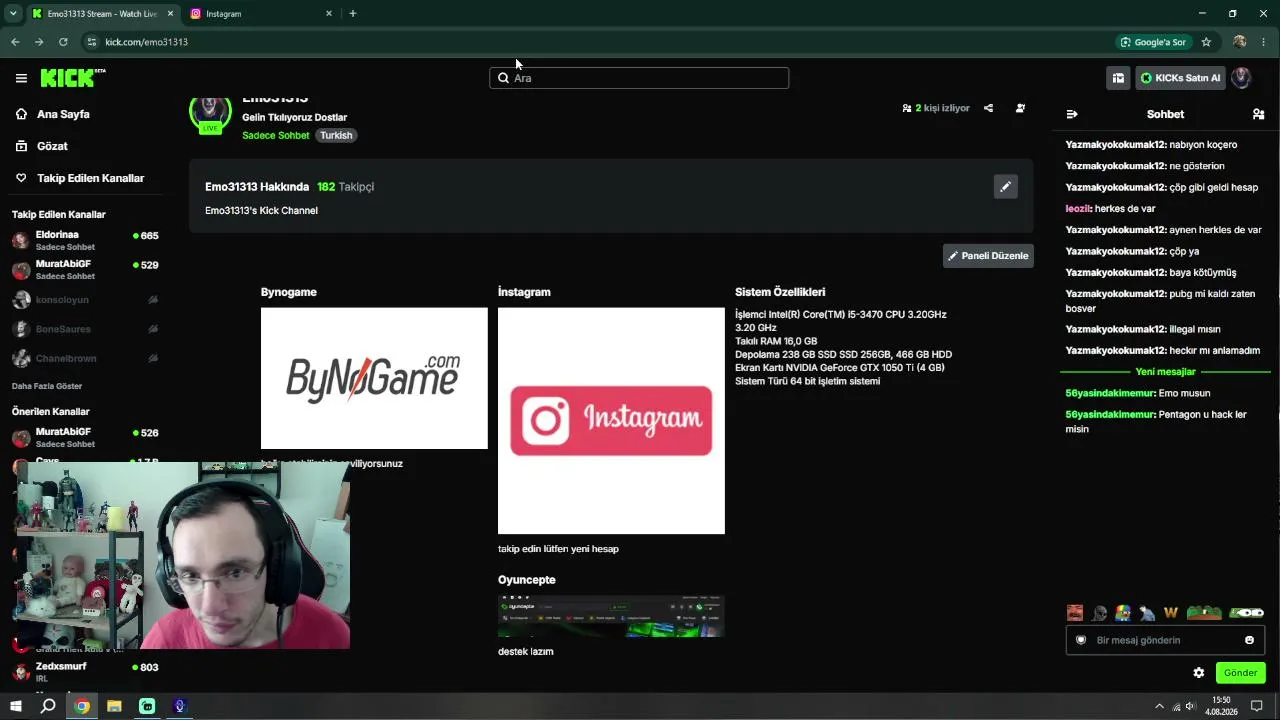Screen dimensions: 1280x720
Task: Open Eldorinaa's channel in the sidebar
Action: pyautogui.click(x=85, y=240)
